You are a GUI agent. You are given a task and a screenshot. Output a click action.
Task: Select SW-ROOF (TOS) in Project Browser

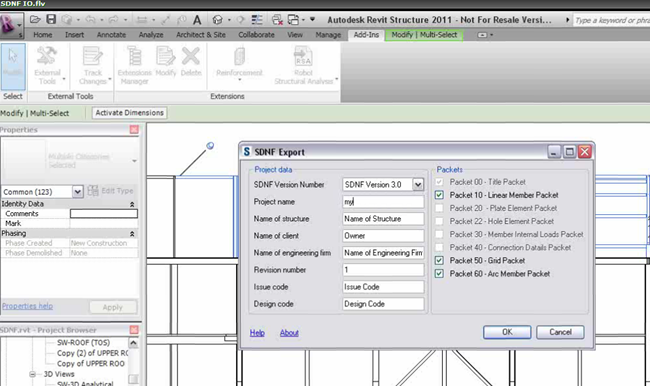point(83,342)
